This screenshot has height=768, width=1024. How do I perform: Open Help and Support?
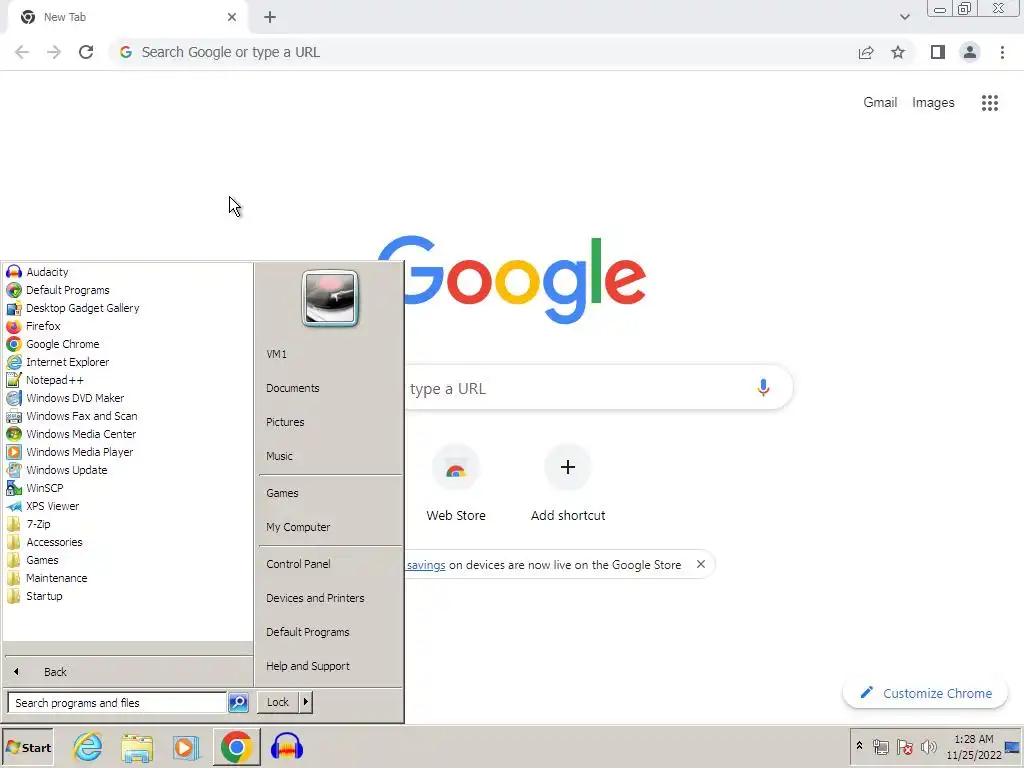(308, 666)
